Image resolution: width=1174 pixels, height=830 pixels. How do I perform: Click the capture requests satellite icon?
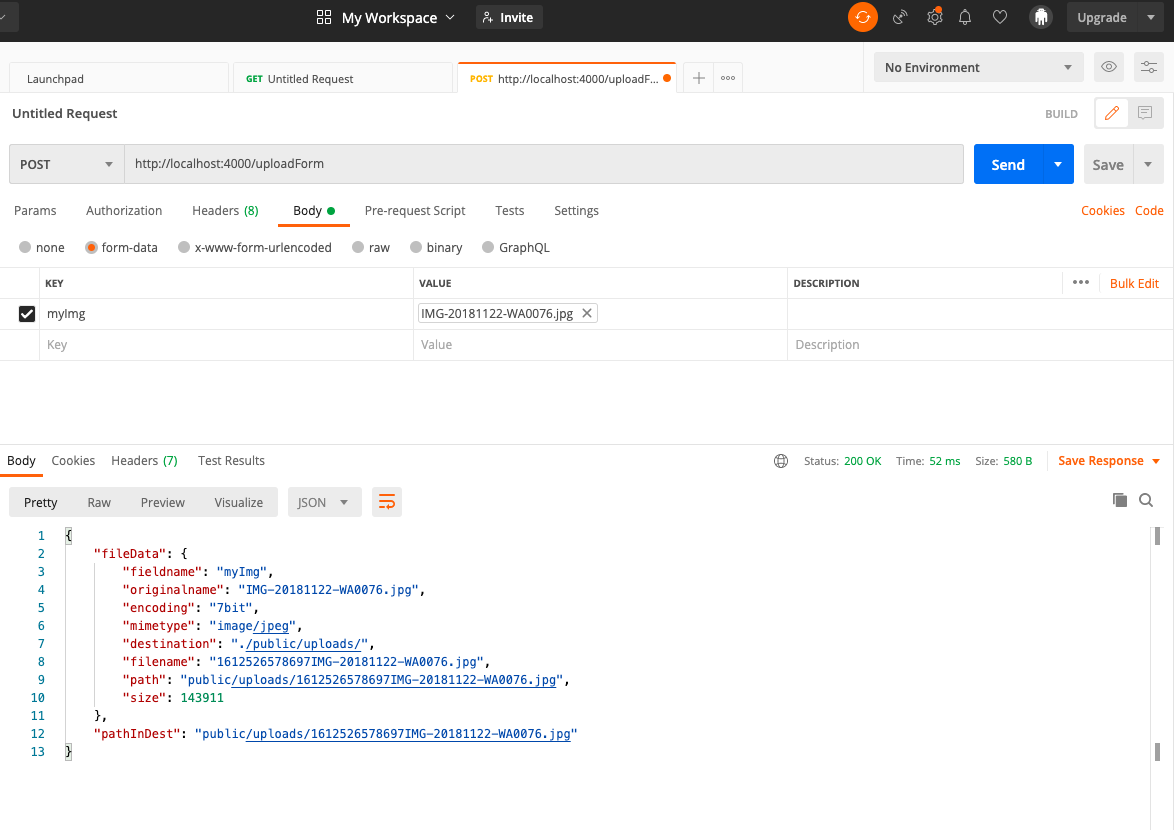click(899, 17)
